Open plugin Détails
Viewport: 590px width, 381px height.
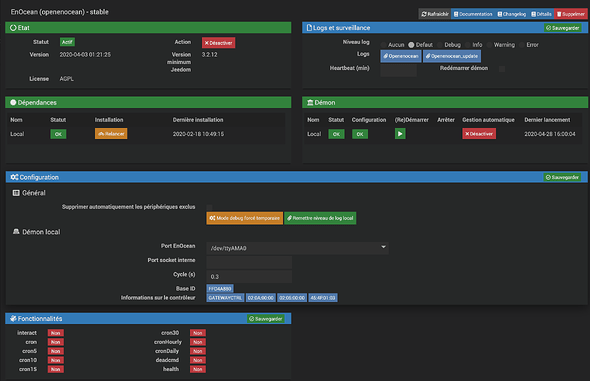coord(541,14)
